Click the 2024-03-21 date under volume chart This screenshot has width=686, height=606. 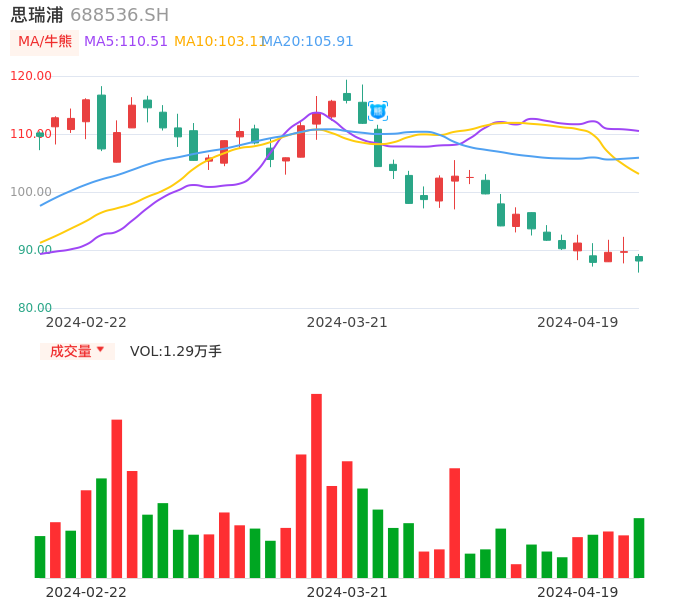(347, 592)
